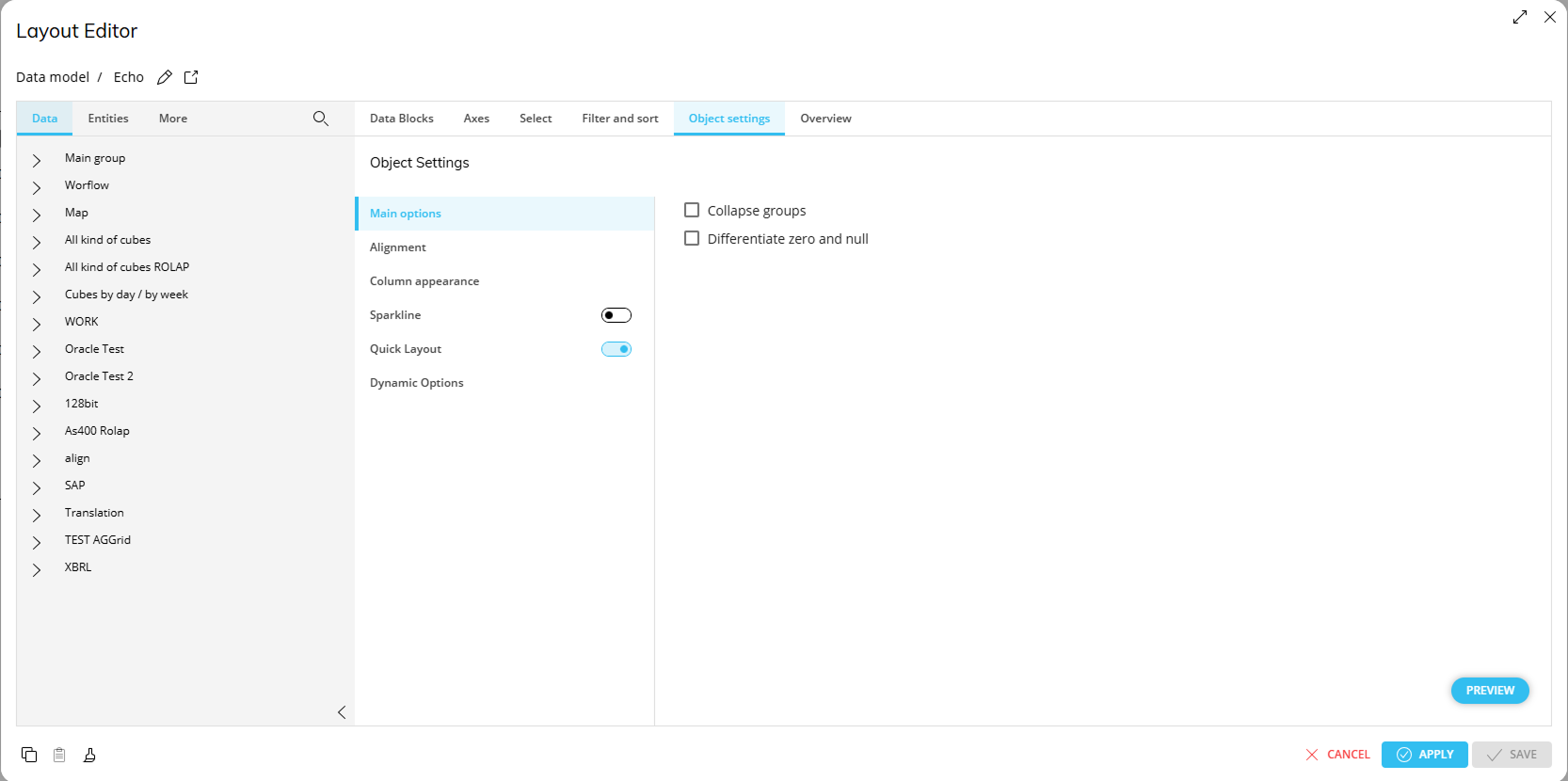This screenshot has width=1568, height=781.
Task: Select Cubes by day / by week item
Action: 126,295
